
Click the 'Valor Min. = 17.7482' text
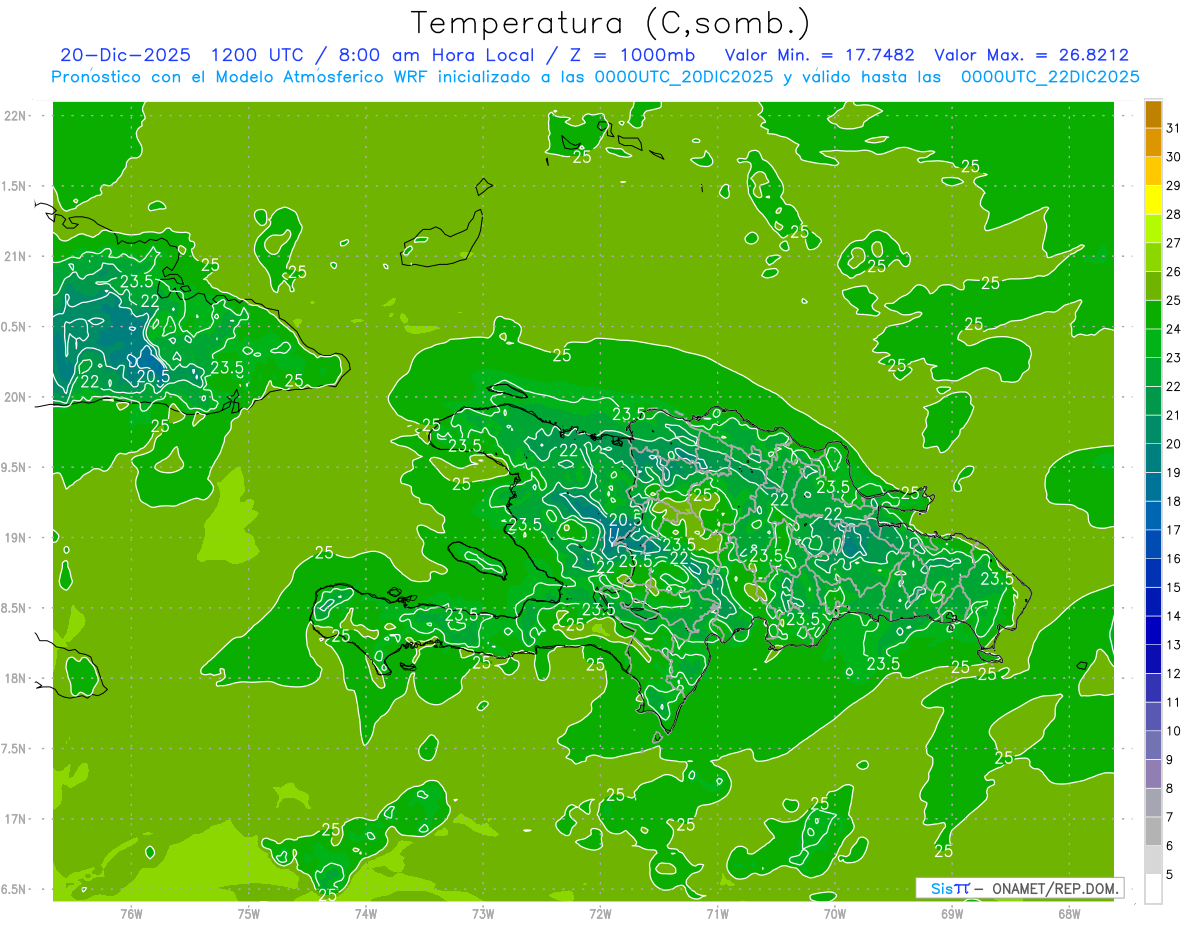(x=819, y=55)
